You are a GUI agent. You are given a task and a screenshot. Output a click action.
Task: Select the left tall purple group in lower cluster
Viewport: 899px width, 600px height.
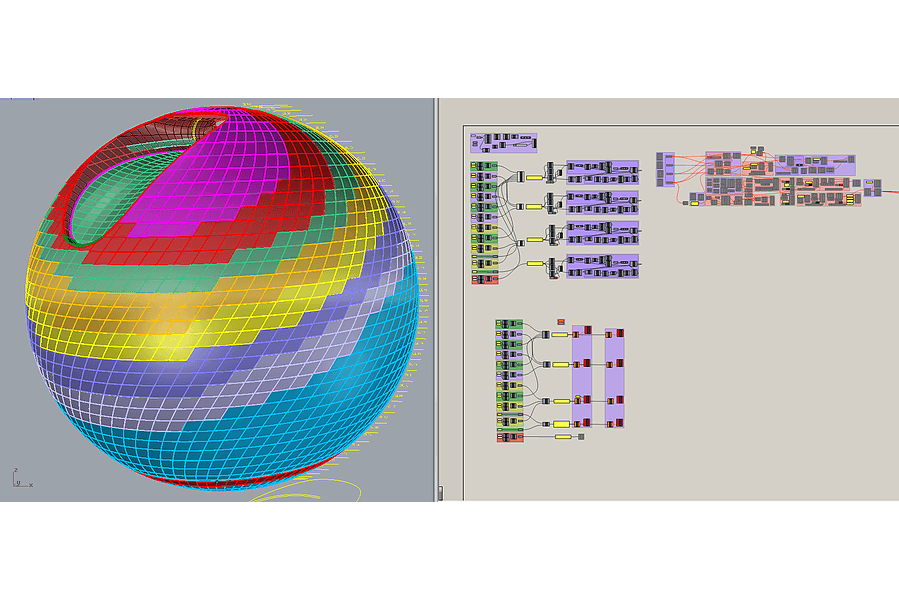tap(582, 380)
